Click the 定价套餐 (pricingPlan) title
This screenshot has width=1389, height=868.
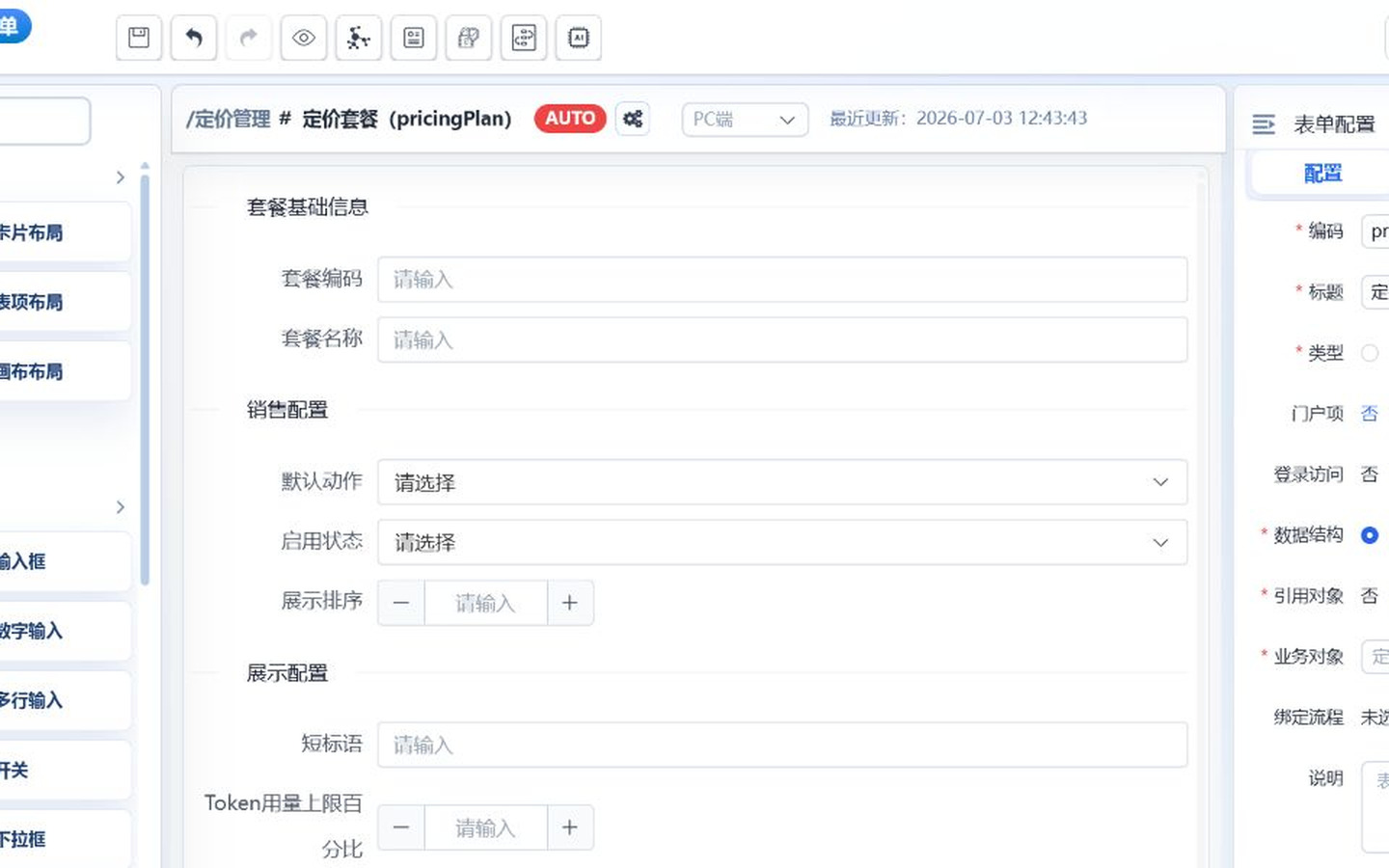(x=407, y=119)
